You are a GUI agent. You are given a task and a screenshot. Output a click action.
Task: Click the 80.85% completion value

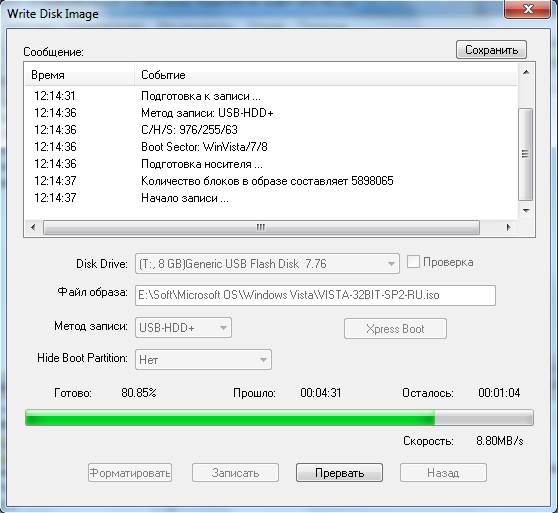139,393
